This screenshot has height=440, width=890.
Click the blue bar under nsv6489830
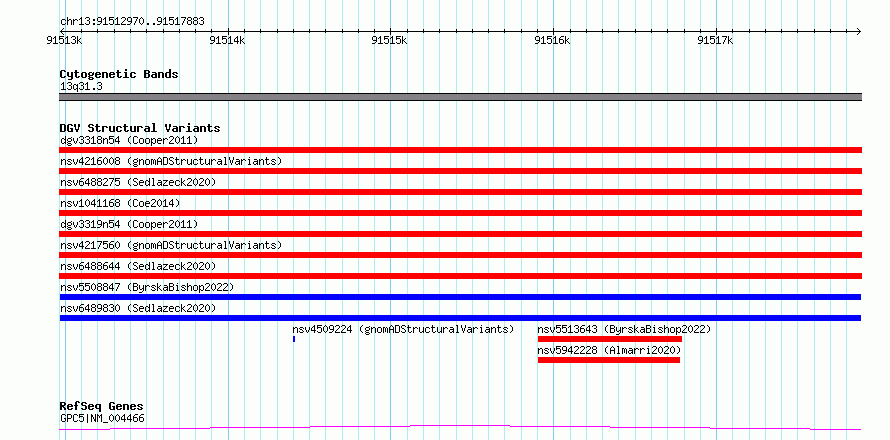pyautogui.click(x=460, y=318)
